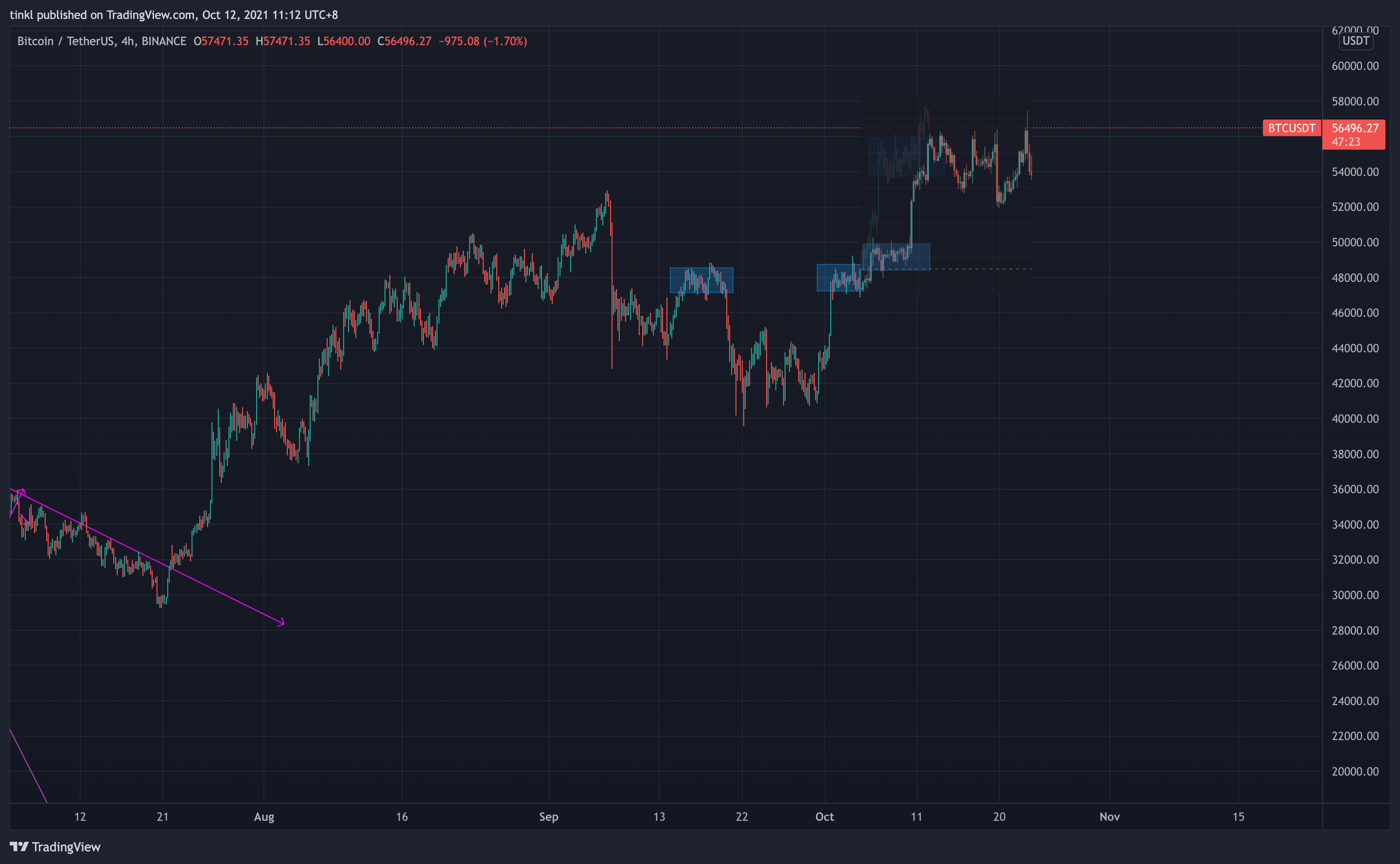1400x864 pixels.
Task: Click the current price tag 56496.27
Action: (1355, 128)
